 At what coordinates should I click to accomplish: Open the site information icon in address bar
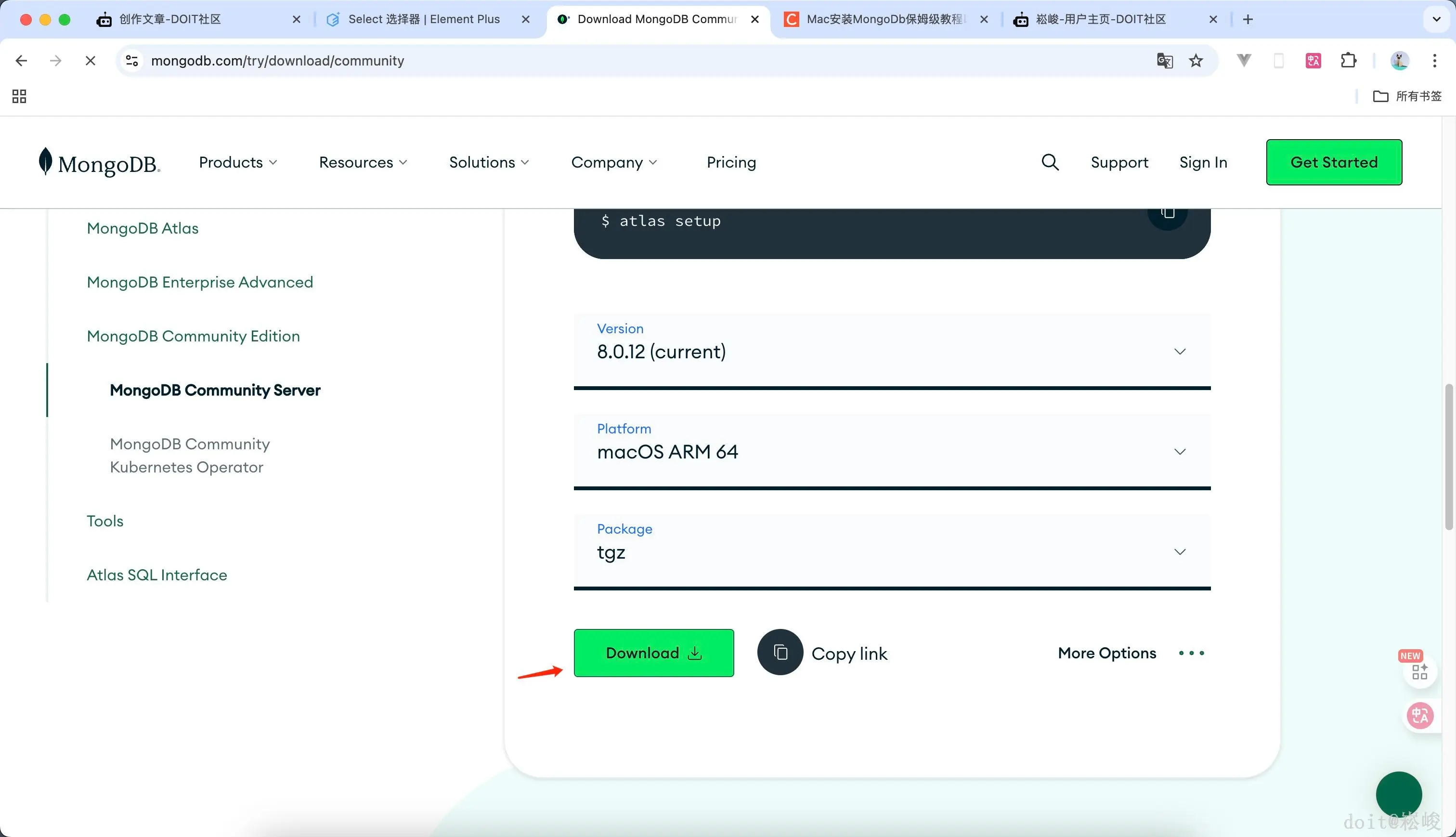coord(132,60)
